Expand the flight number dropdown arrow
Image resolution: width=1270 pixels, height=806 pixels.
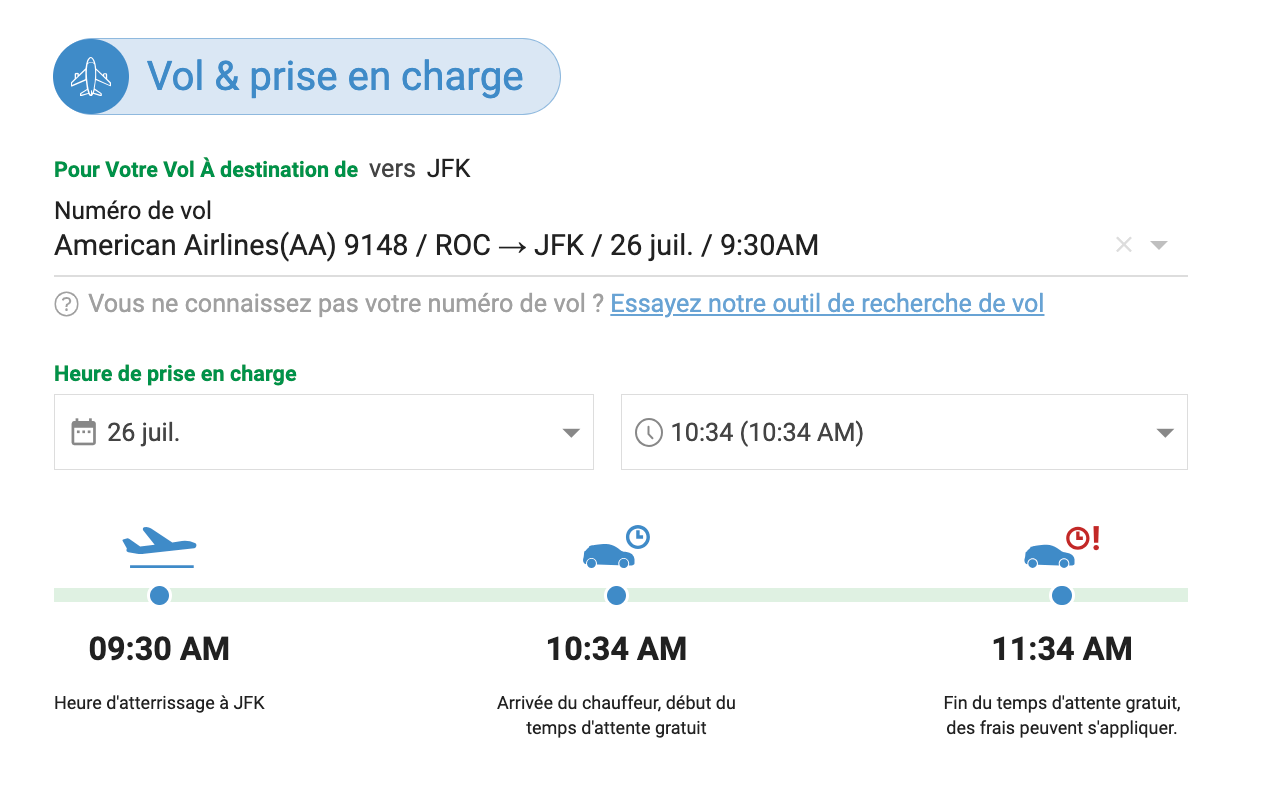click(1159, 245)
